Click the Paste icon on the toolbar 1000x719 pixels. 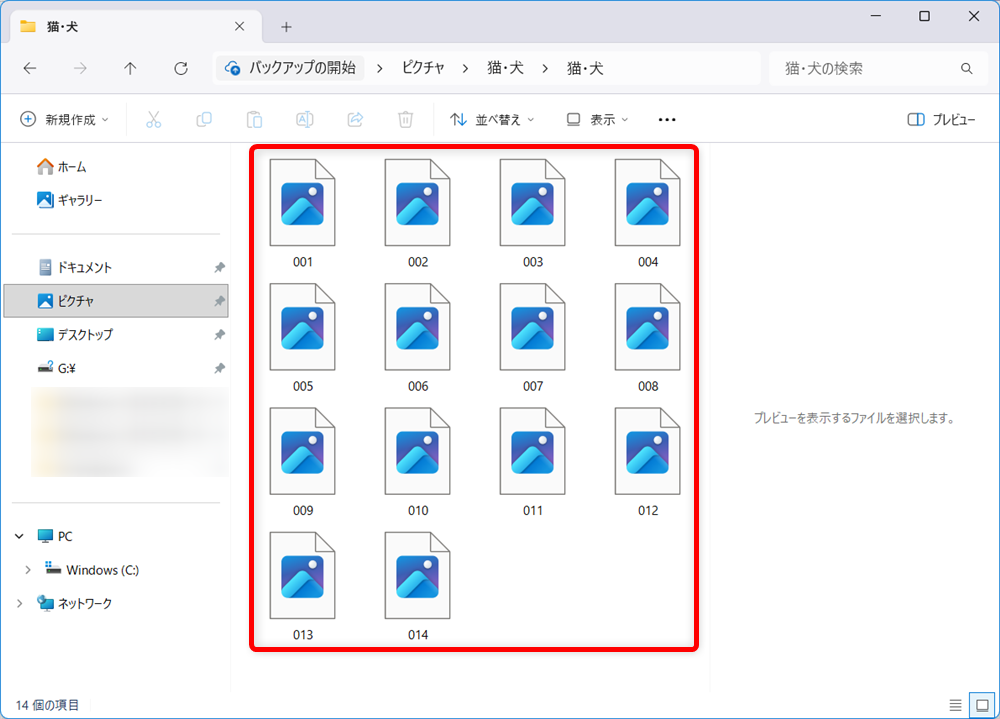pos(254,119)
